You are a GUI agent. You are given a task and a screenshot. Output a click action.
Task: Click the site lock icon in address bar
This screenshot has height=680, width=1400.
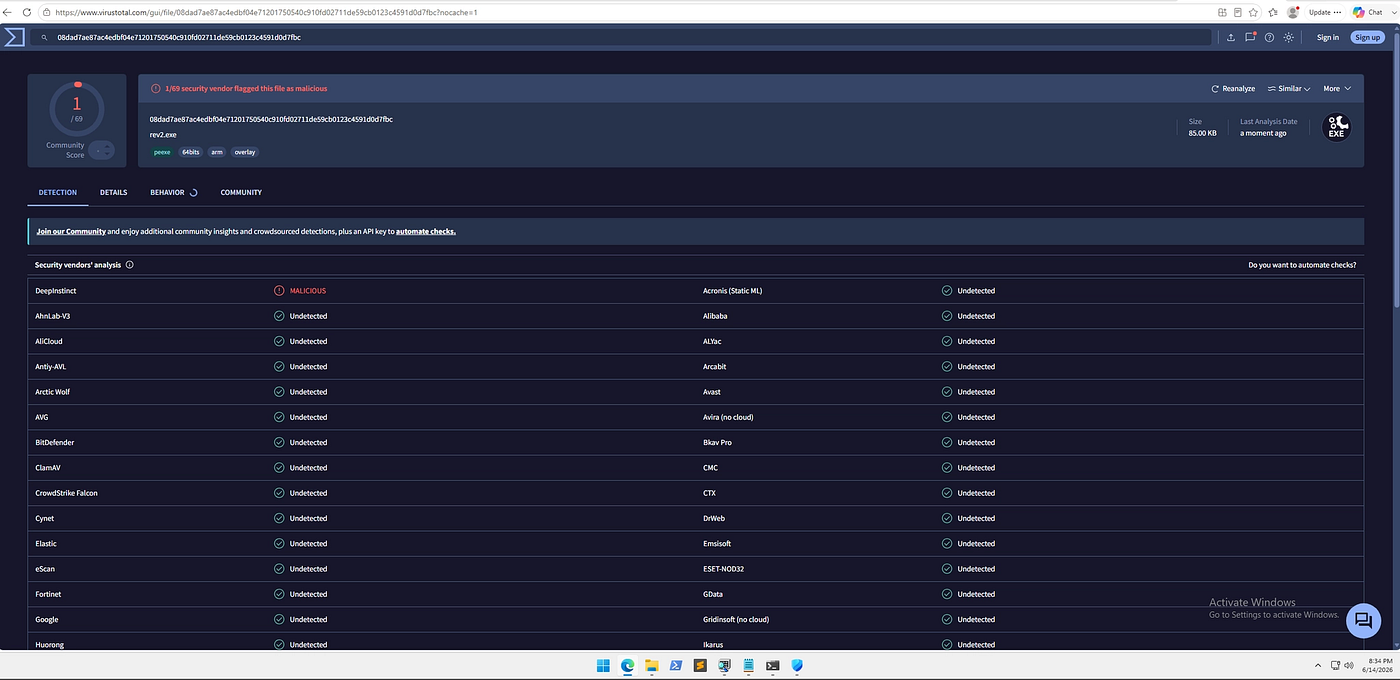[x=46, y=12]
